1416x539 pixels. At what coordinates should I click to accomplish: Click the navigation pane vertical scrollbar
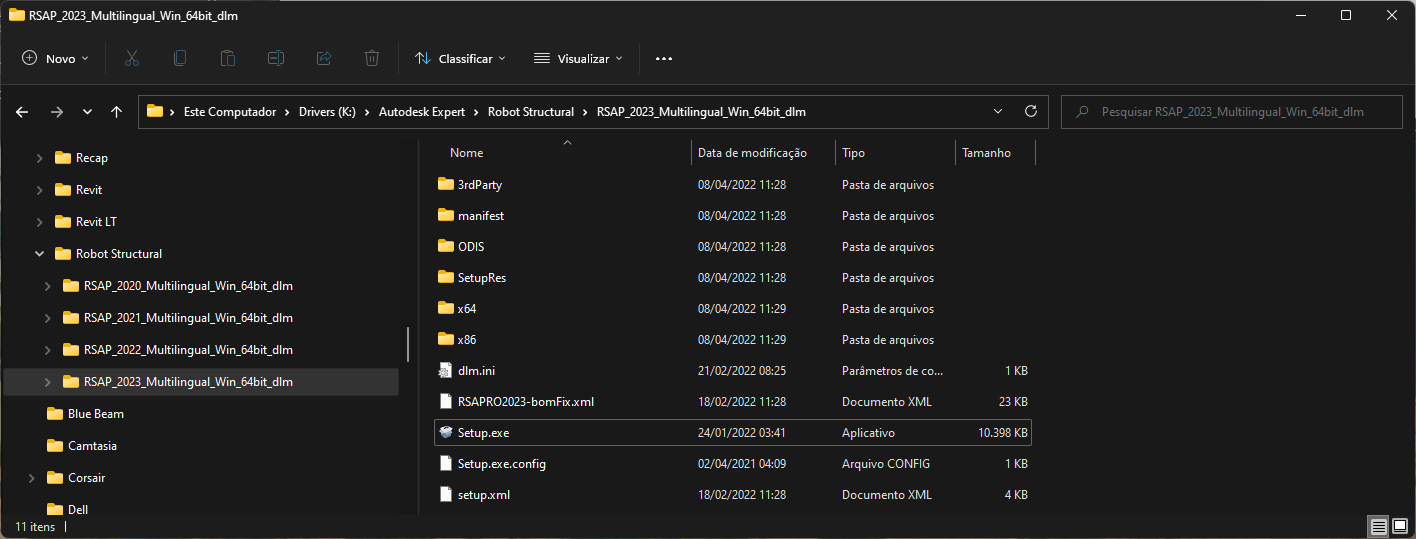(407, 345)
